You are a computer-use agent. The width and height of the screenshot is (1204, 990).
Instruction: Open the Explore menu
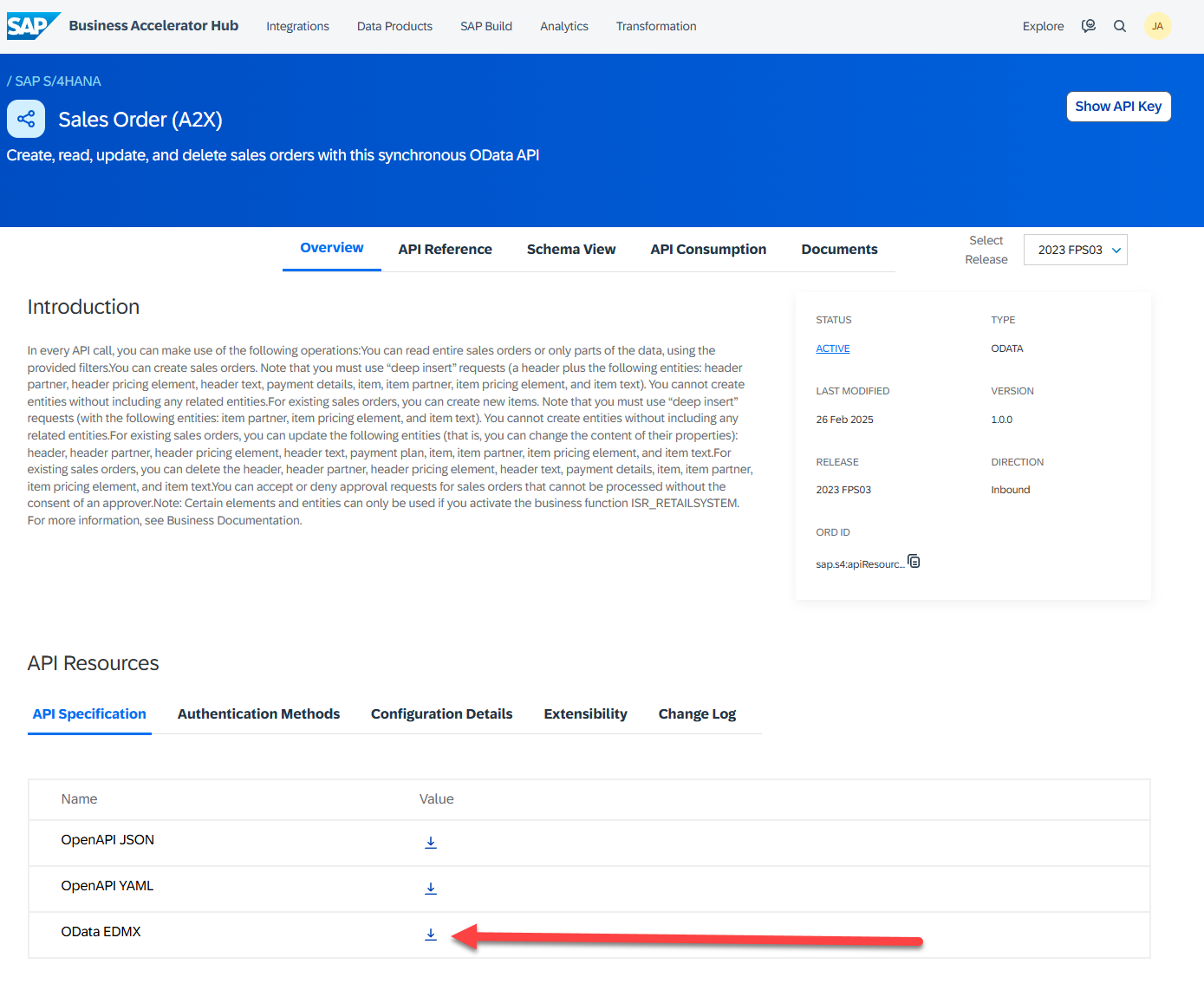pyautogui.click(x=1043, y=26)
